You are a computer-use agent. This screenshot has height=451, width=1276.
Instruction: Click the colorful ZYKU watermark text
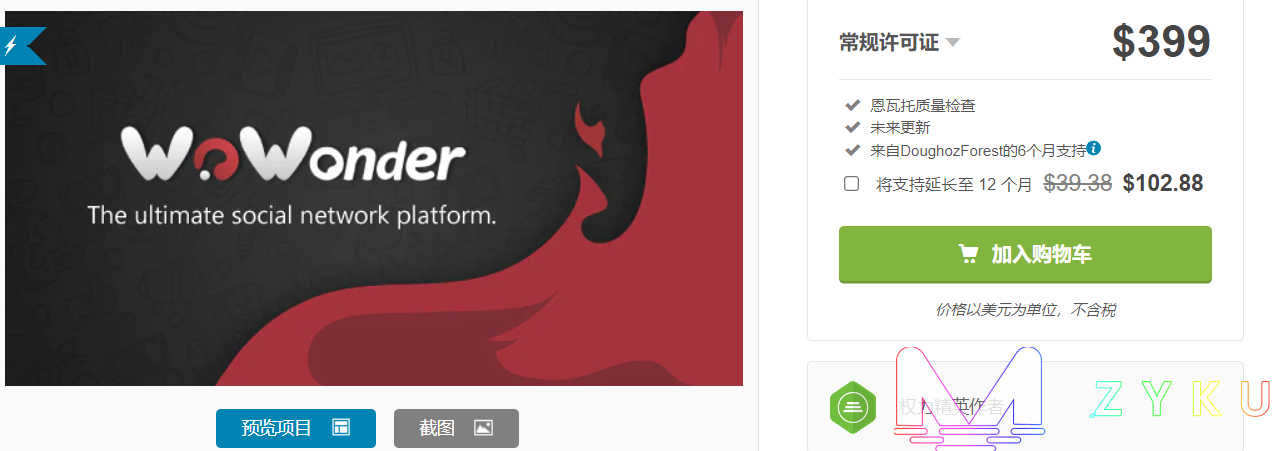1180,399
